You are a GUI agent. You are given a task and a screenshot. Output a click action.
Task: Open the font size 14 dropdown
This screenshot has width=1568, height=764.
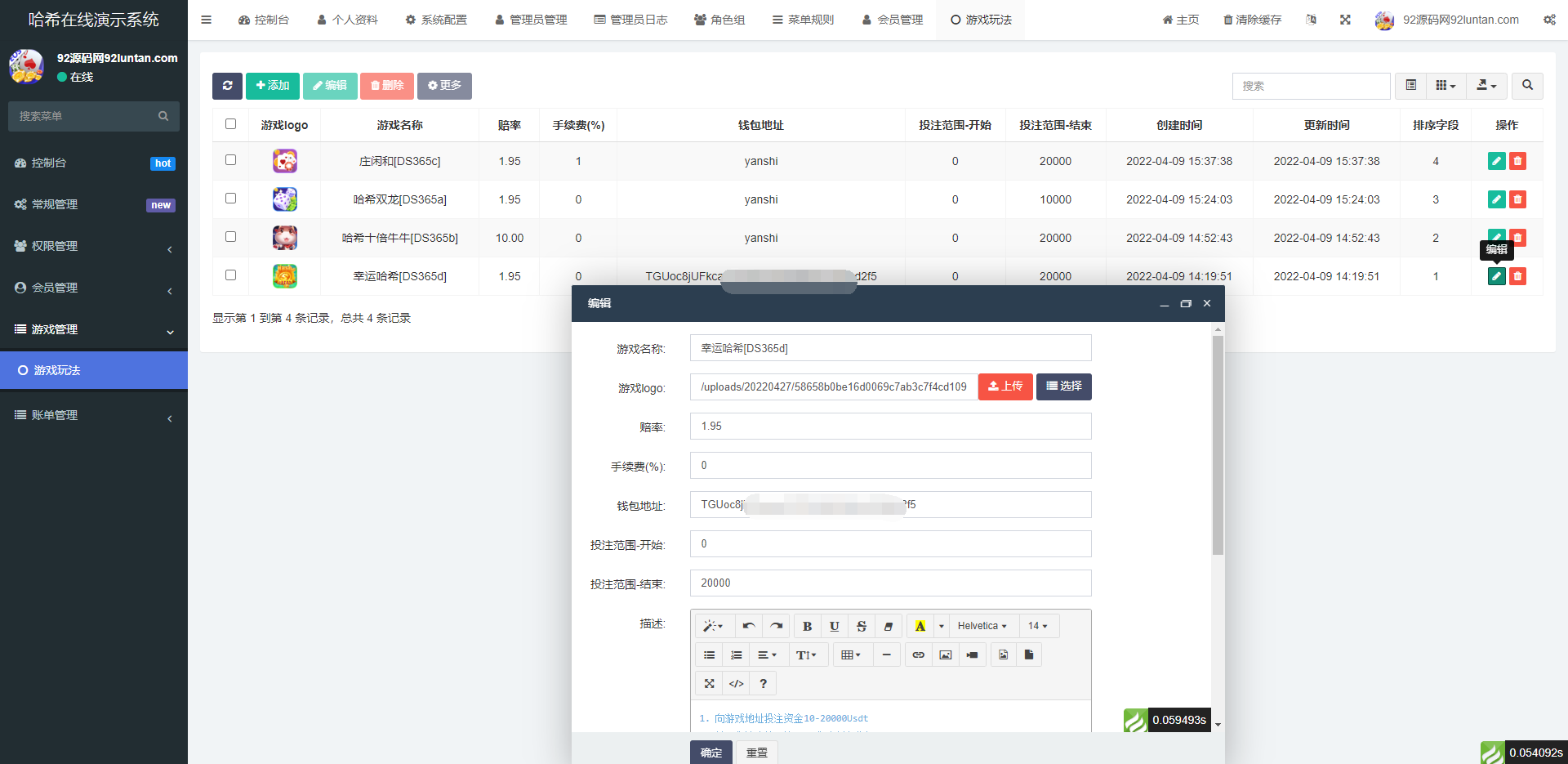tap(1037, 626)
